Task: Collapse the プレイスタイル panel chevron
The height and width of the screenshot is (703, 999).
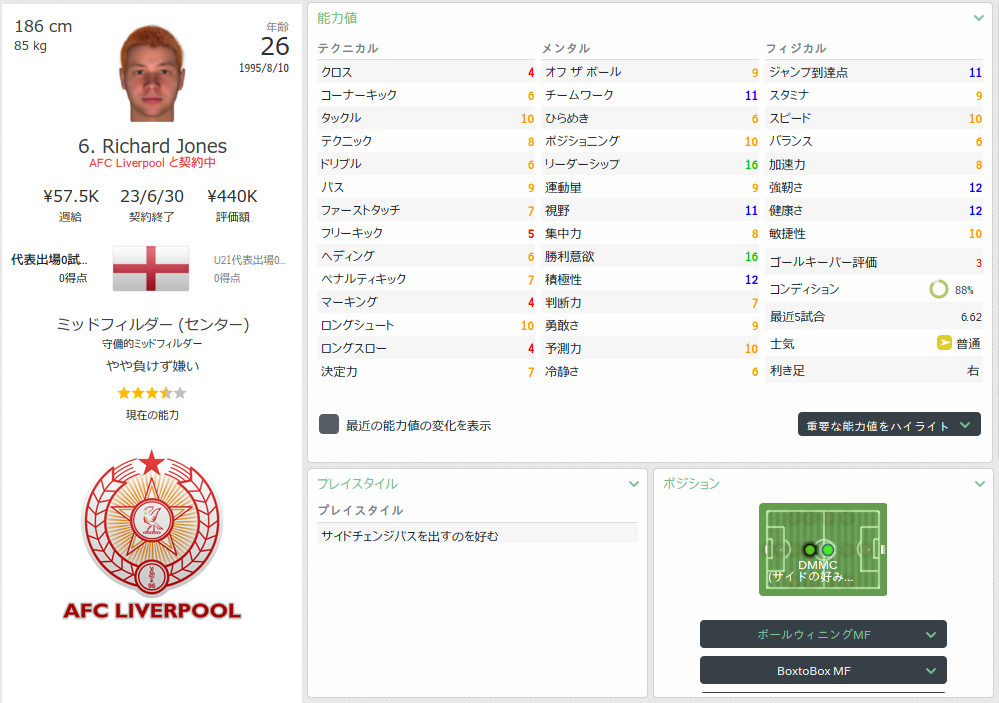Action: coord(633,484)
